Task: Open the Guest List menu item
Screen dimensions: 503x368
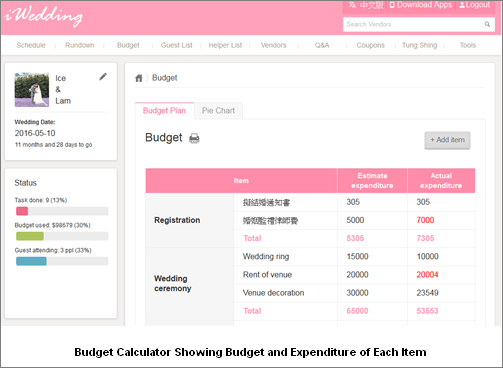Action: (177, 45)
